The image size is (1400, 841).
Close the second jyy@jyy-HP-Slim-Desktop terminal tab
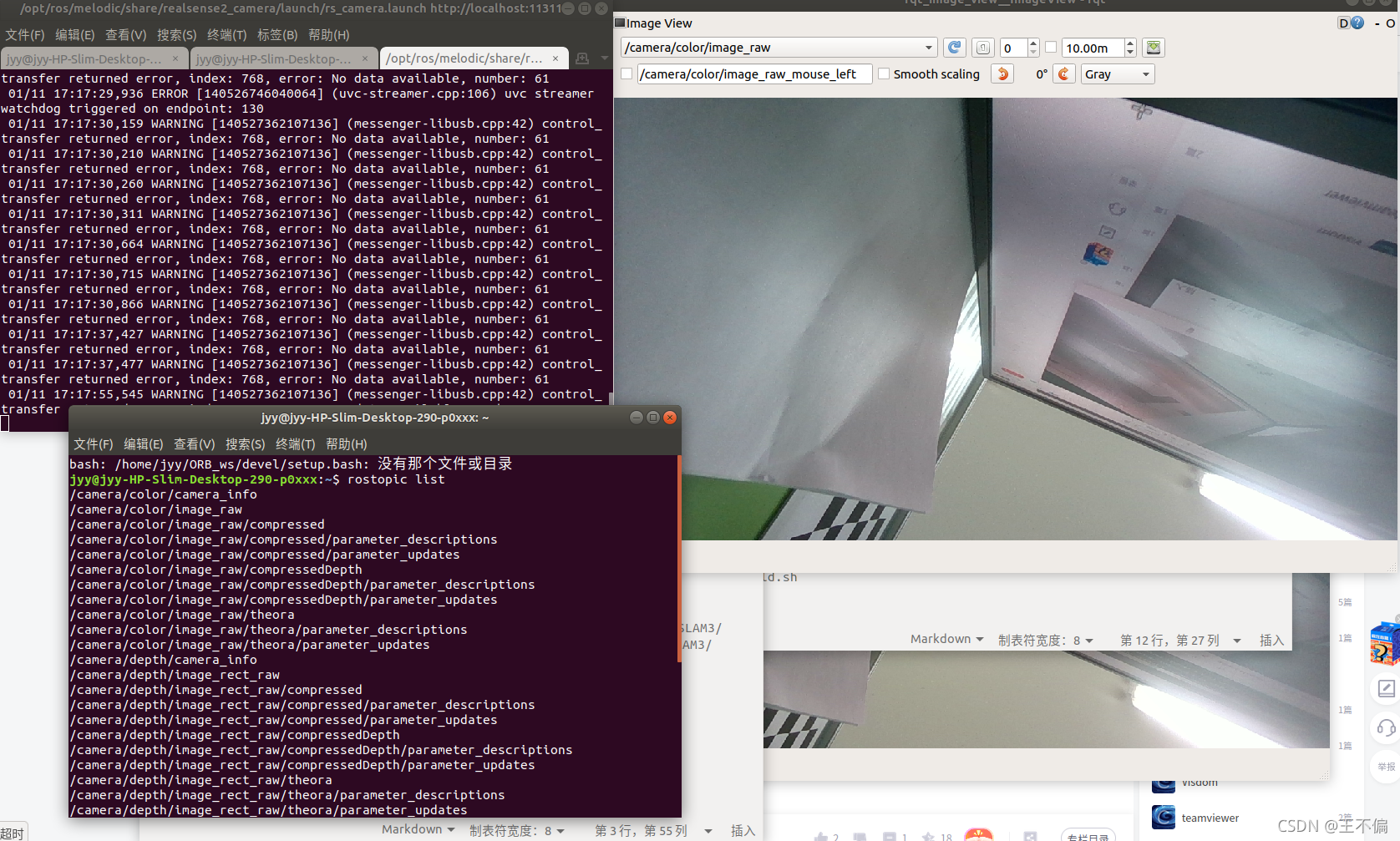coord(365,58)
